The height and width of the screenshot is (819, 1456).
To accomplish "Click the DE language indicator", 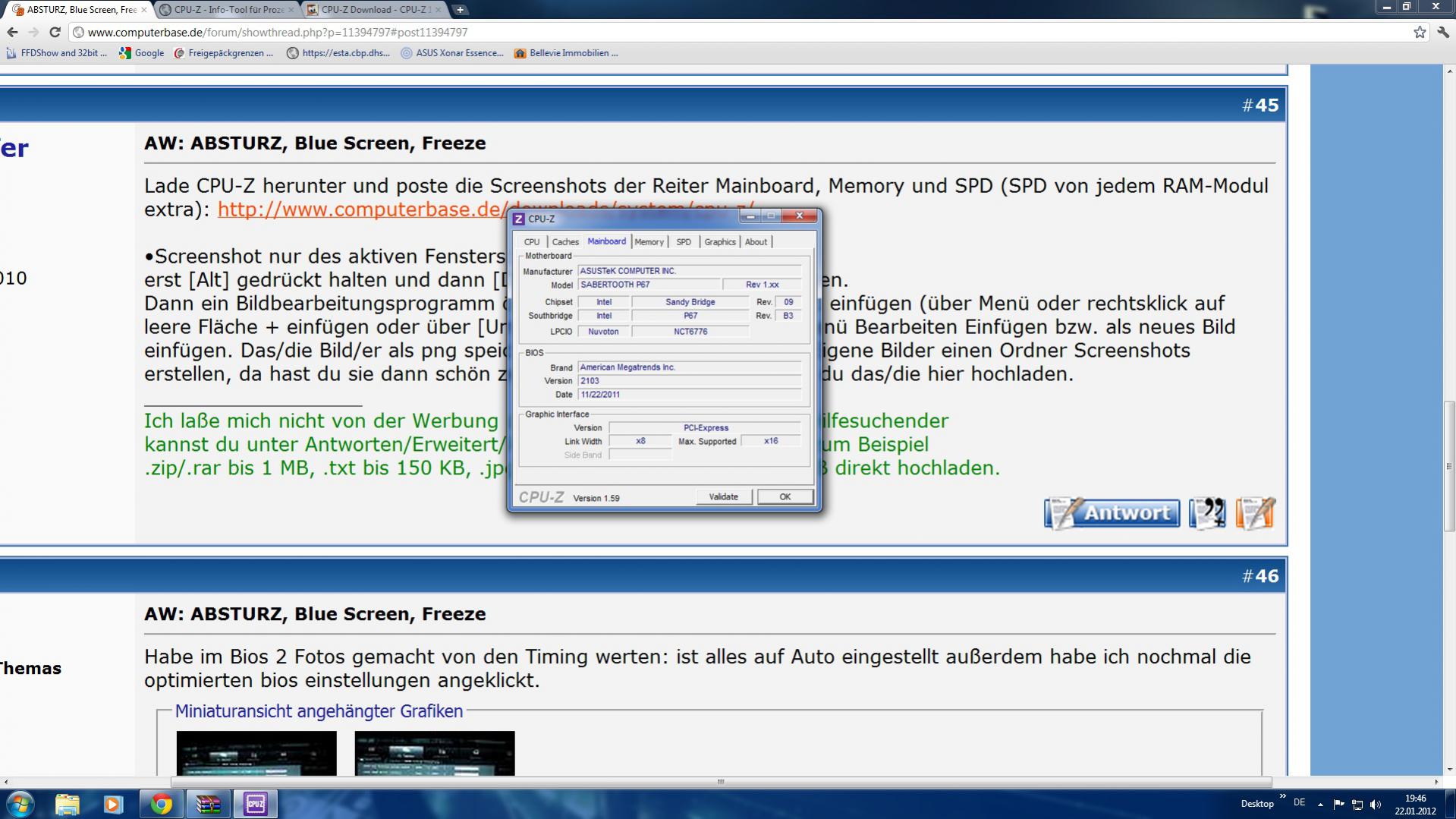I will click(x=1300, y=802).
